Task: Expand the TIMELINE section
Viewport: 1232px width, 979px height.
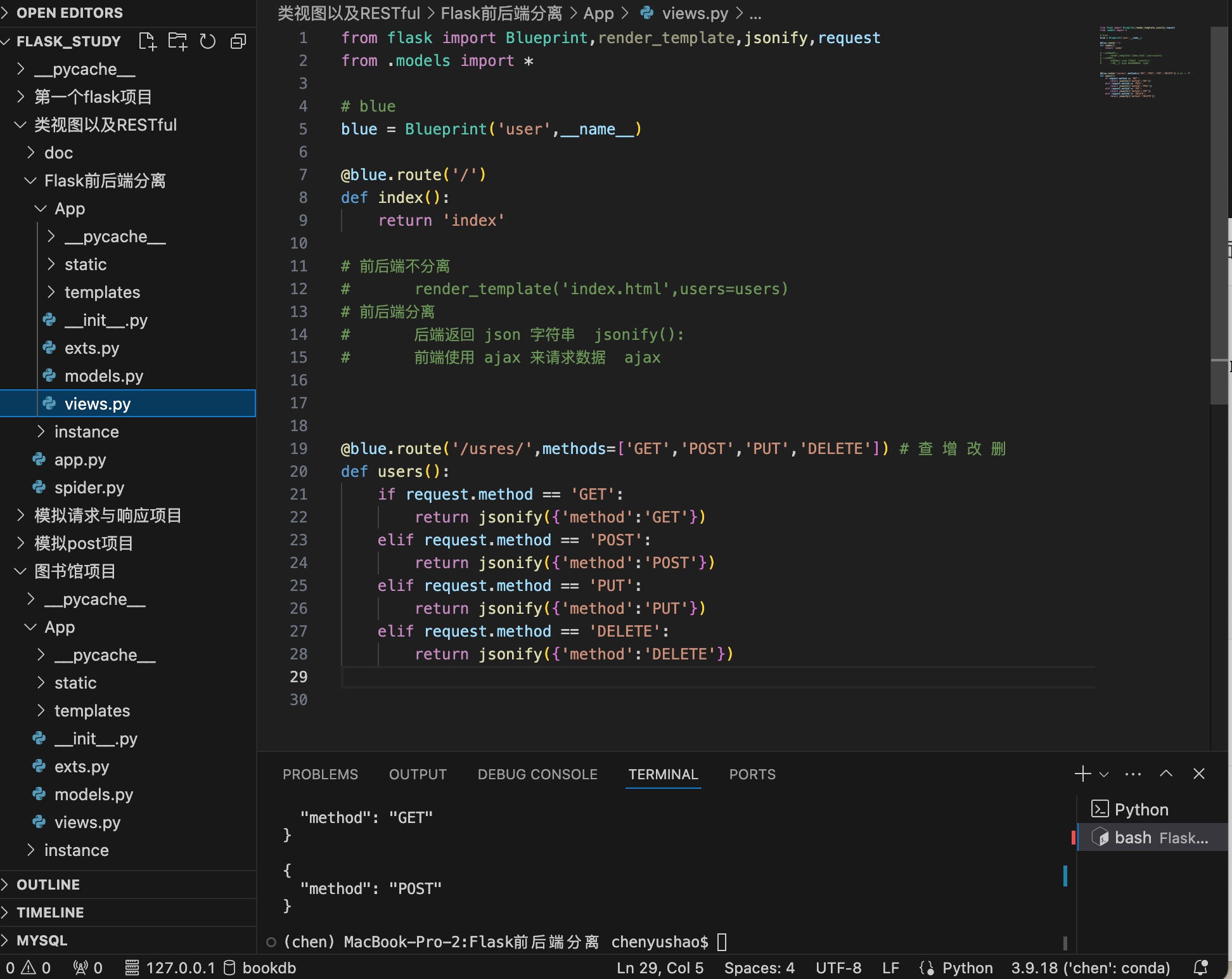Action: [x=128, y=912]
